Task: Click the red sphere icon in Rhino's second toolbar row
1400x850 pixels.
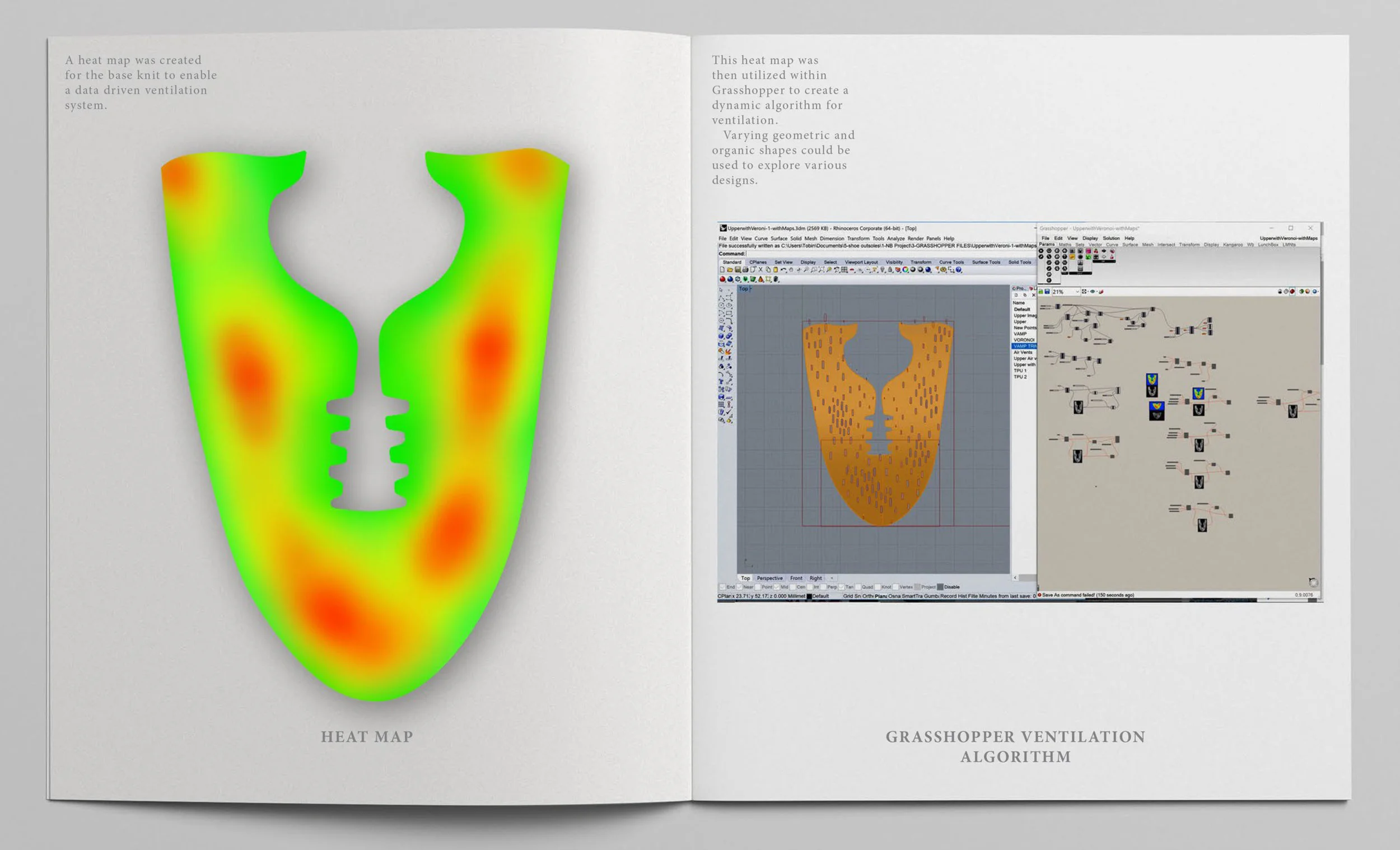Action: coord(723,279)
